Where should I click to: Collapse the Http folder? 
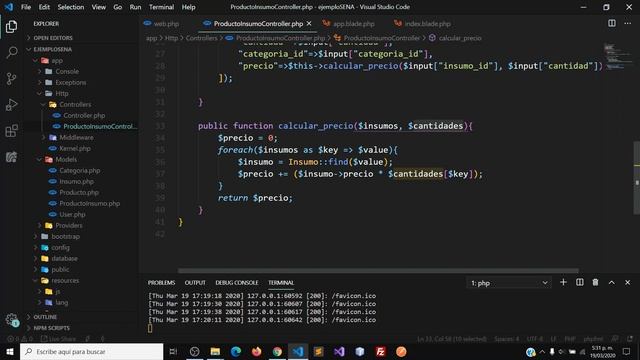[x=81, y=93]
